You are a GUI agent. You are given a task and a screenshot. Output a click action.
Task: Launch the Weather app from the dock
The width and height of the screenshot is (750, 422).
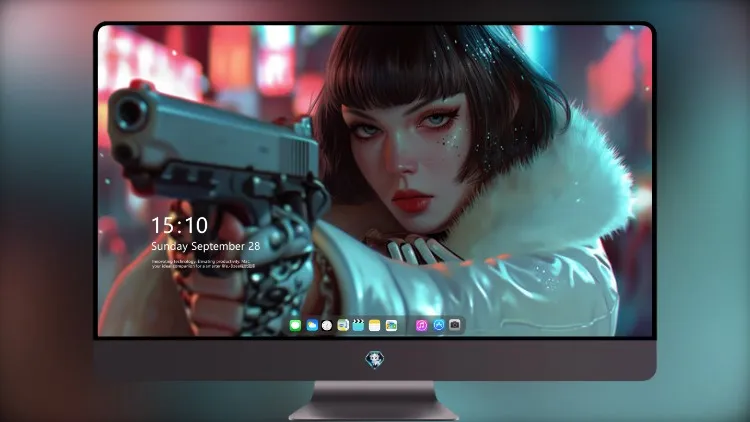[312, 325]
